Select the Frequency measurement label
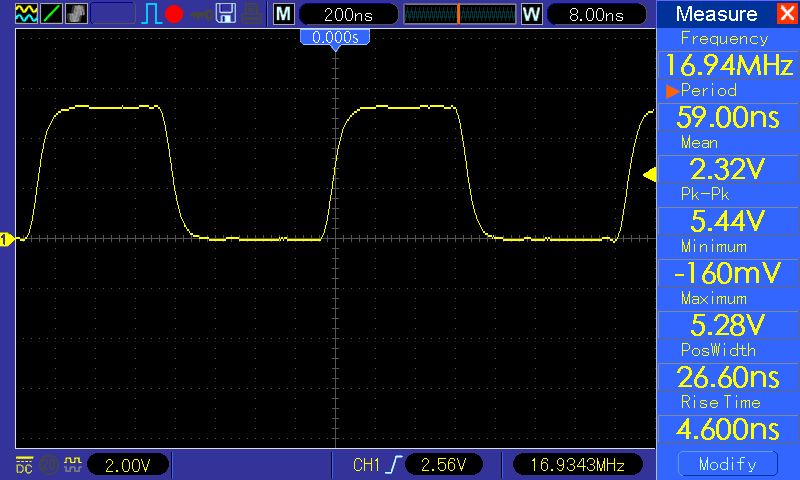 click(x=724, y=39)
